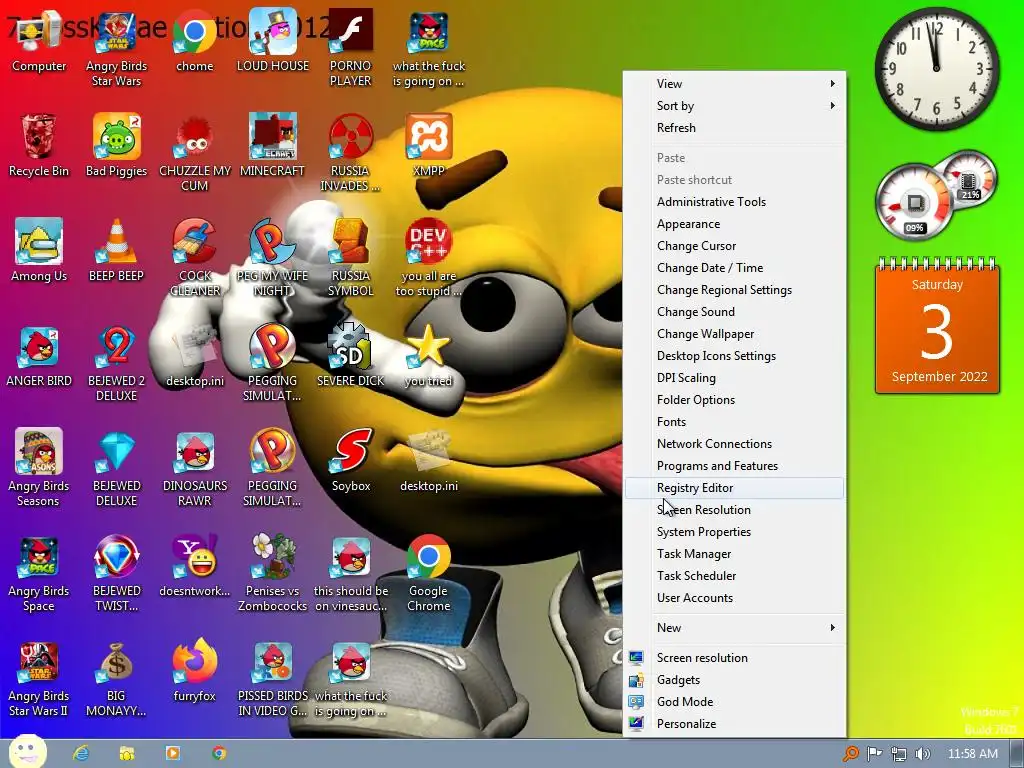Select BEJEWED TWIST shortcut icon
Screen dimensions: 1024x768
pyautogui.click(x=116, y=573)
